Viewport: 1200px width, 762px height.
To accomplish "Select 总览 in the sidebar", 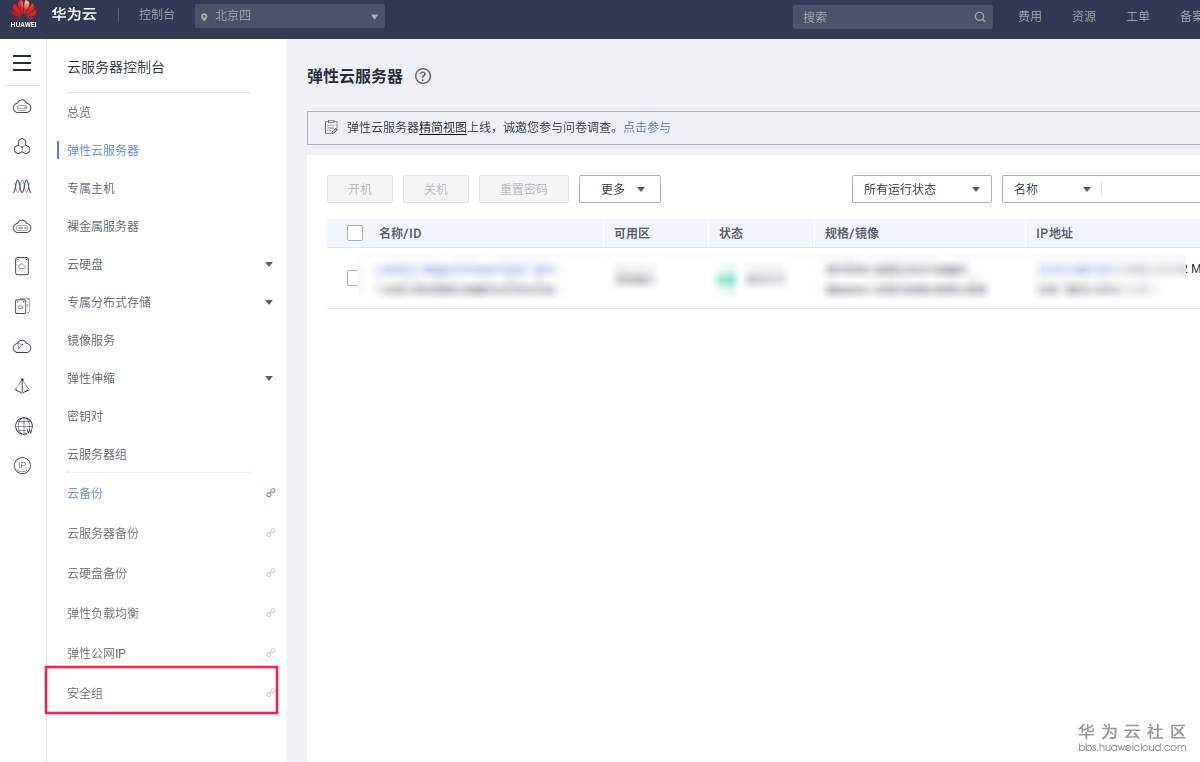I will [x=79, y=112].
